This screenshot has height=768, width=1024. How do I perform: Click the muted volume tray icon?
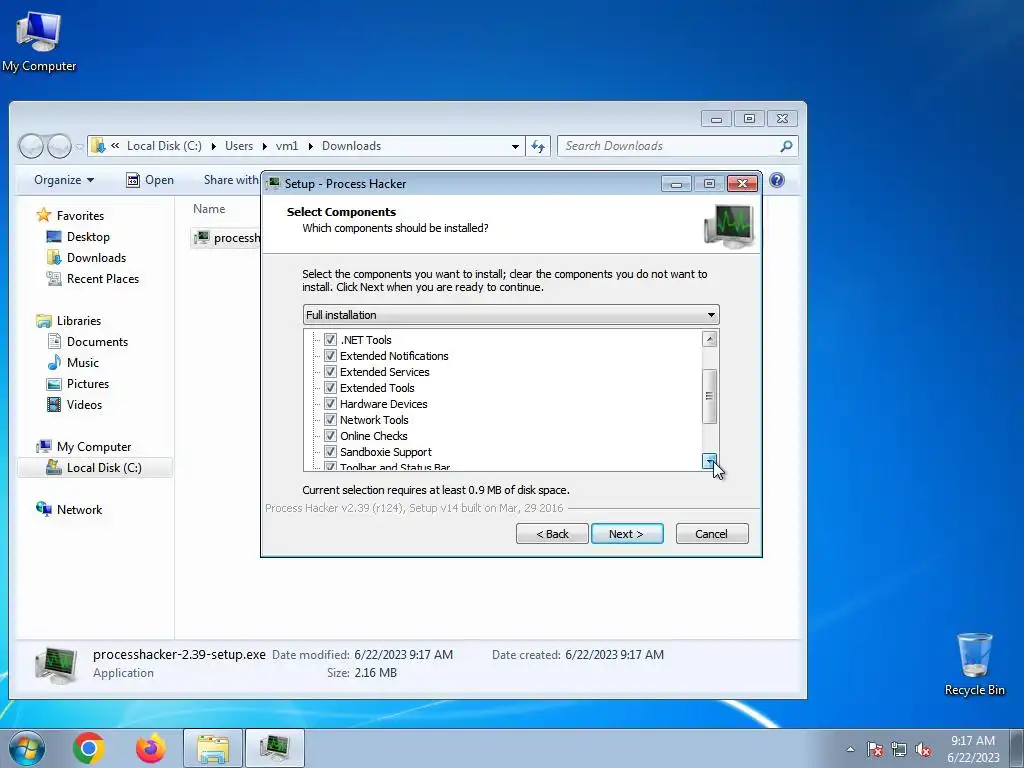pyautogui.click(x=923, y=749)
